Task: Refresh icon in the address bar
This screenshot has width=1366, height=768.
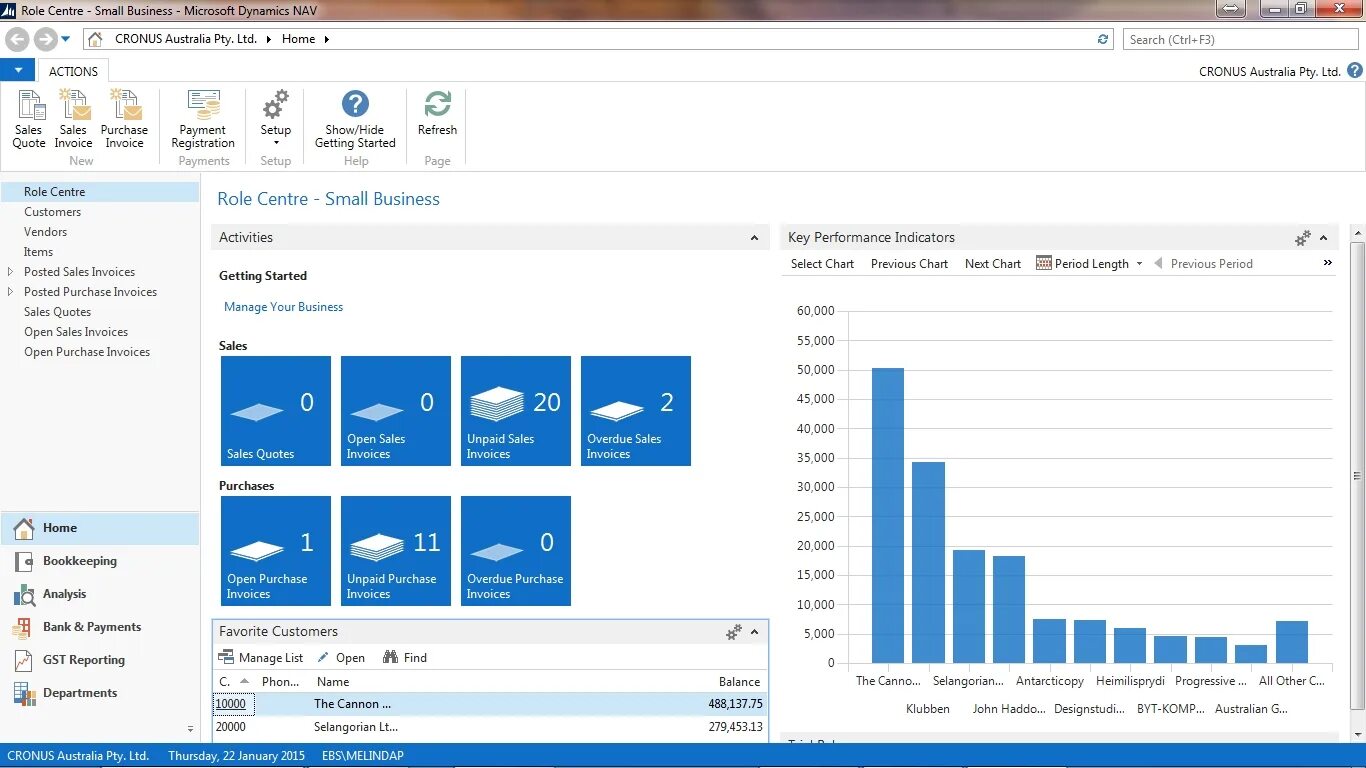Action: (x=1103, y=39)
